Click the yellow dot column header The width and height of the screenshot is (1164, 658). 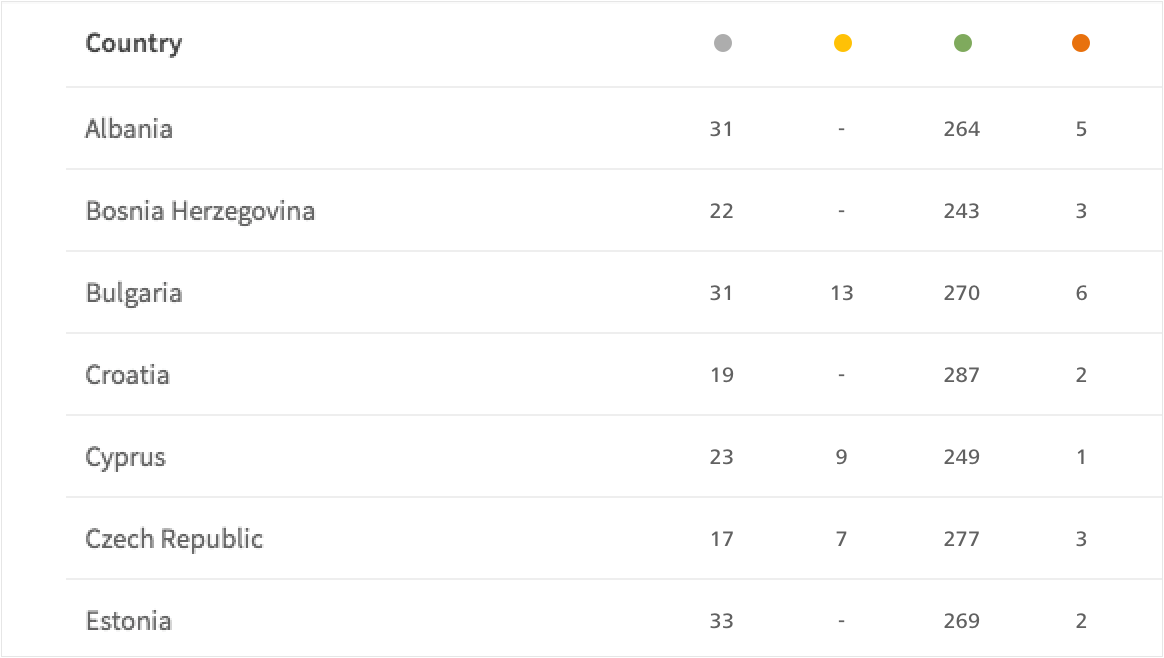843,43
